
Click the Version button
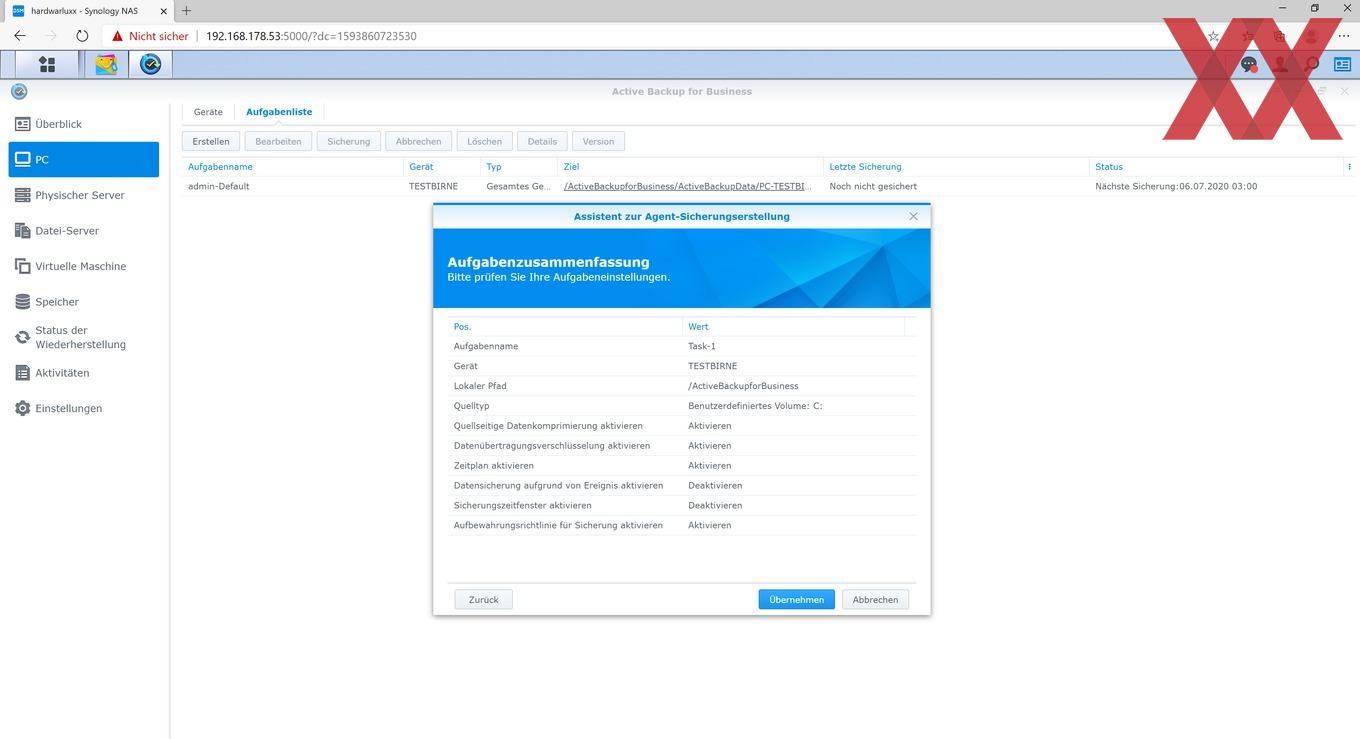pyautogui.click(x=598, y=141)
